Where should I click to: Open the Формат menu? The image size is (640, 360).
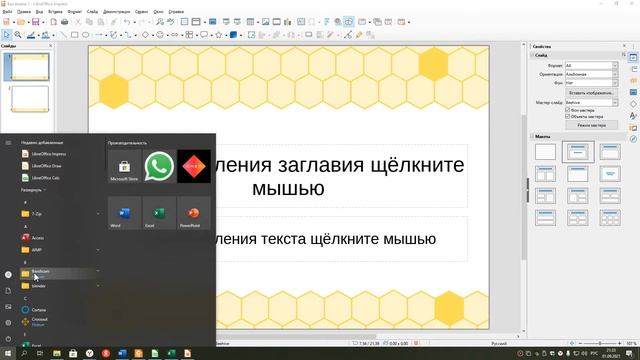click(x=74, y=12)
